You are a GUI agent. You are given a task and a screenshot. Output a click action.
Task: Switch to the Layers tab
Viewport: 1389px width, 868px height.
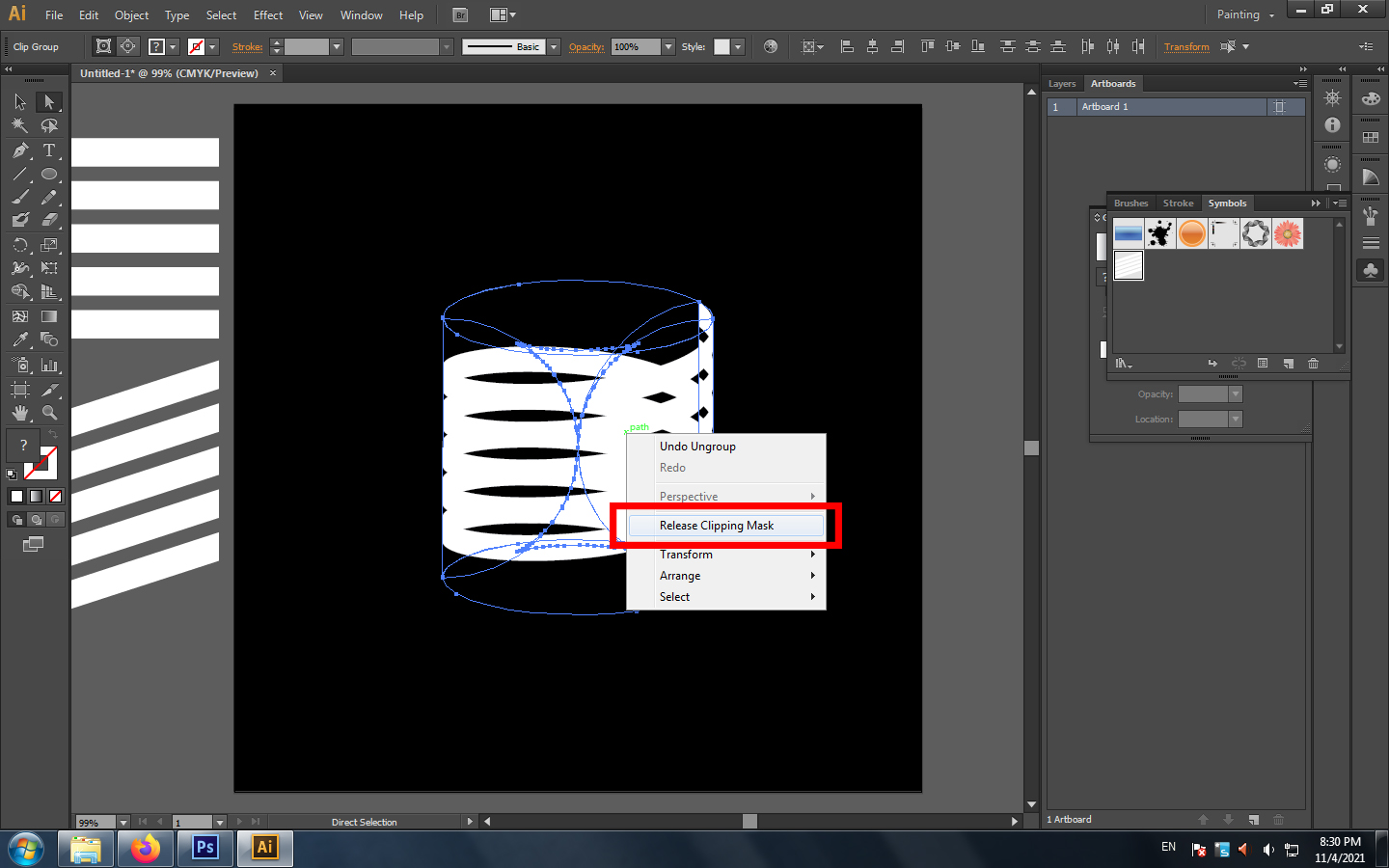click(1062, 84)
